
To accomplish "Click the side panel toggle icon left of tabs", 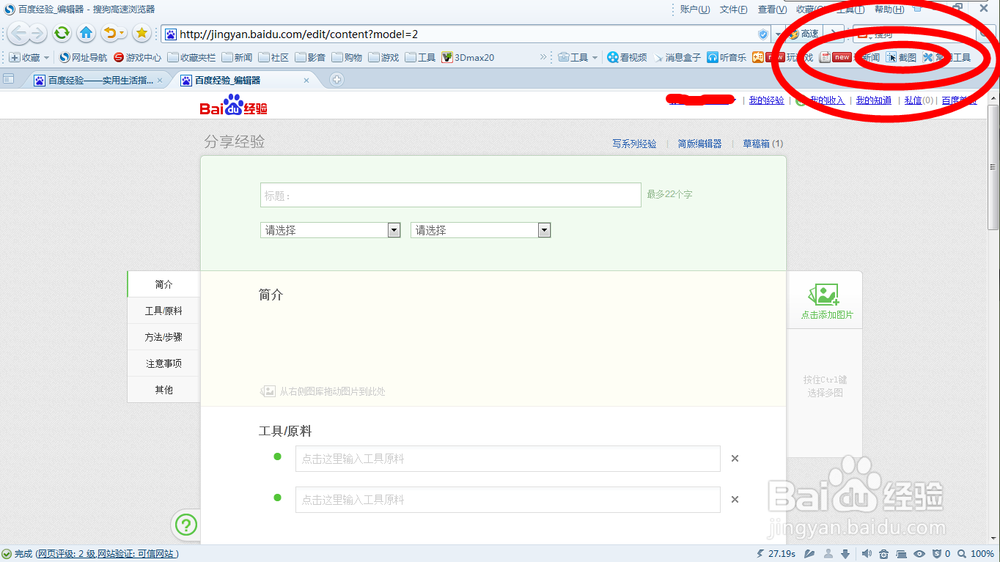I will 9,79.
